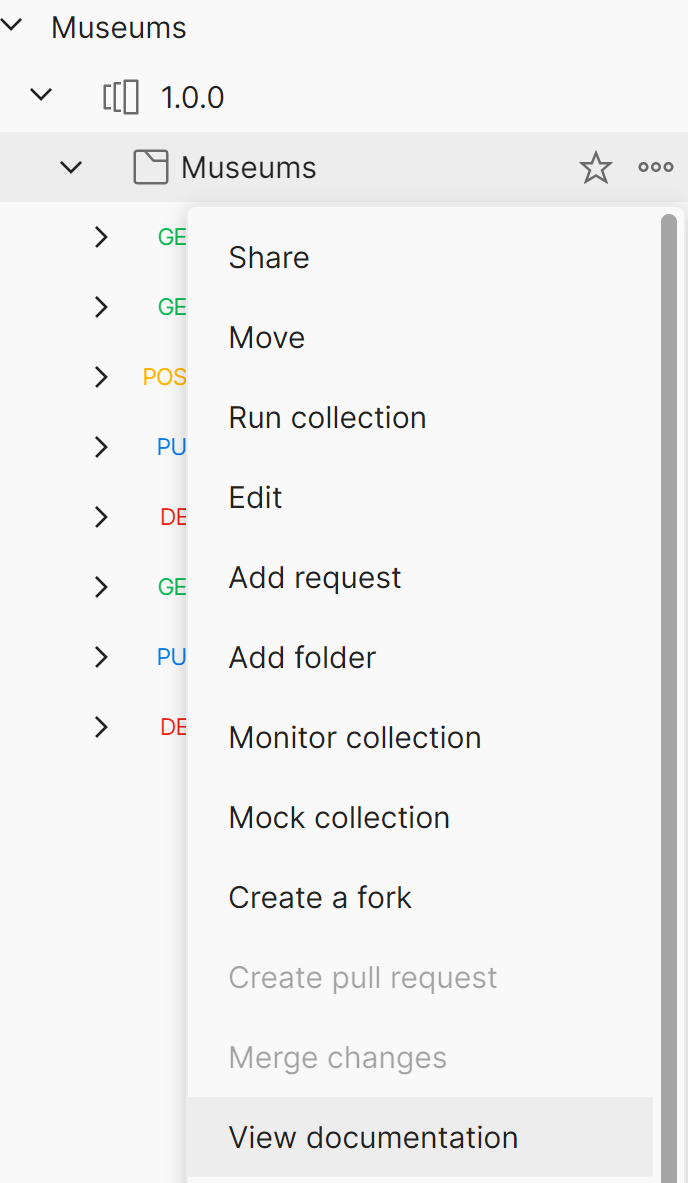Choose Mock collection menu entry
This screenshot has height=1183, width=688.
click(x=339, y=818)
